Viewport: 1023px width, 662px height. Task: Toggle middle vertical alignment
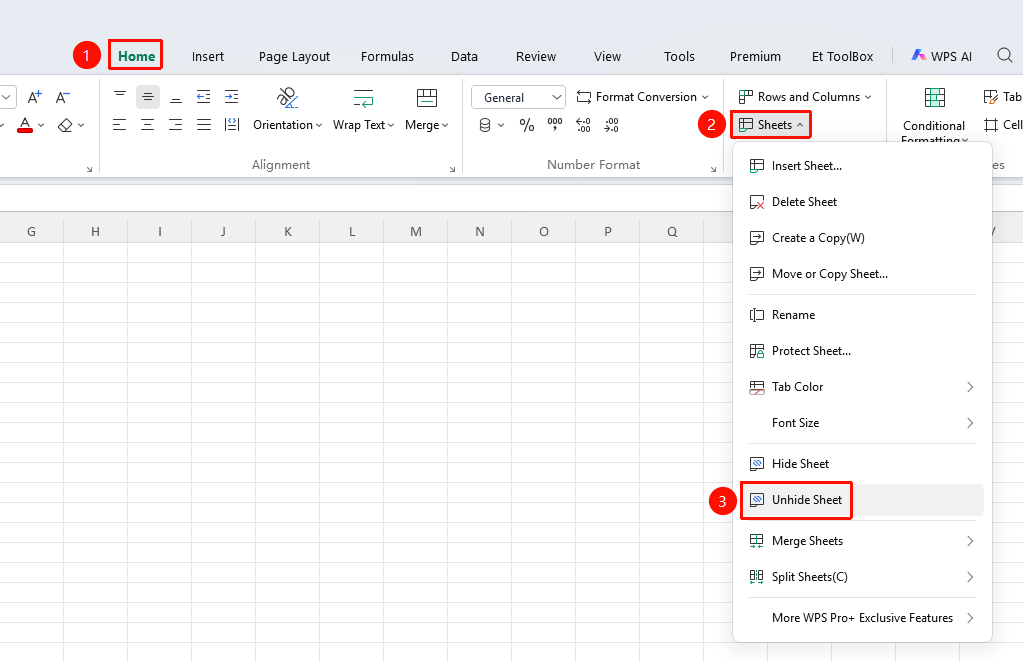point(147,97)
